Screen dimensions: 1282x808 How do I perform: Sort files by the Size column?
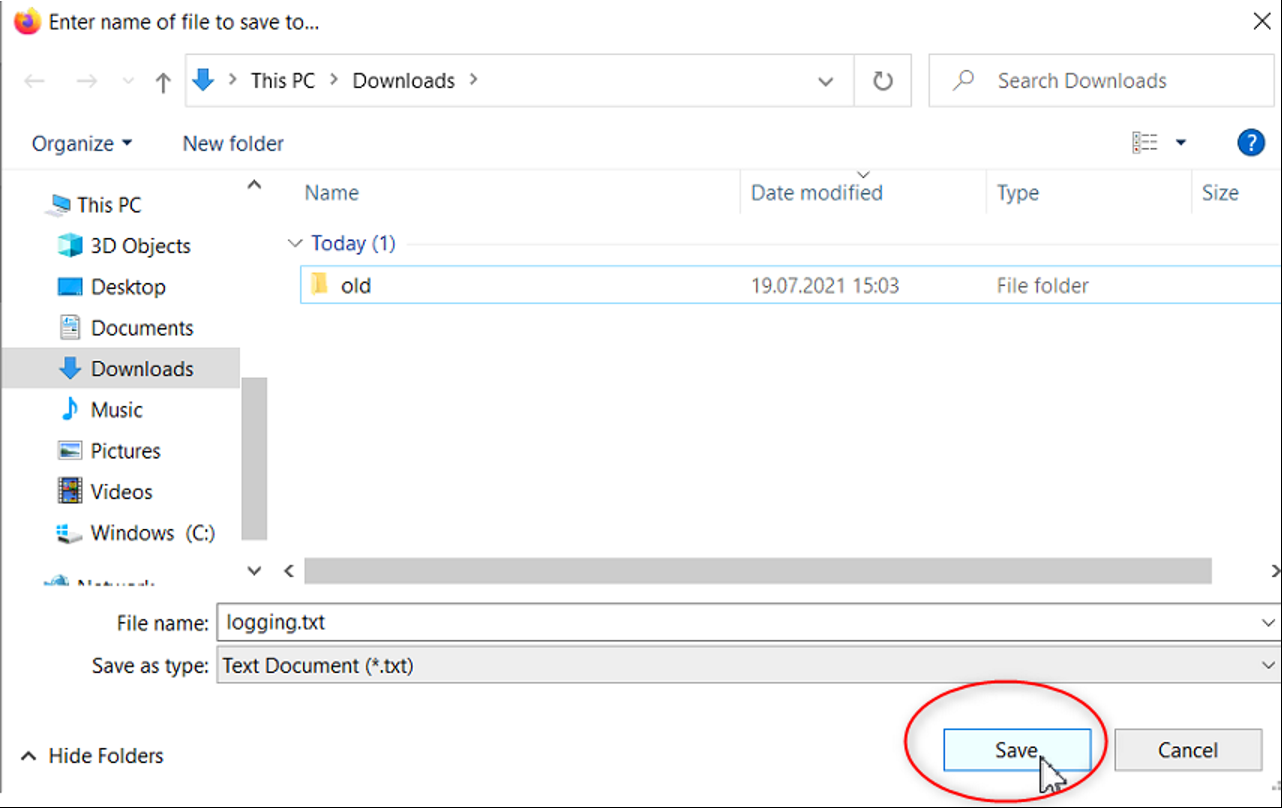1220,193
